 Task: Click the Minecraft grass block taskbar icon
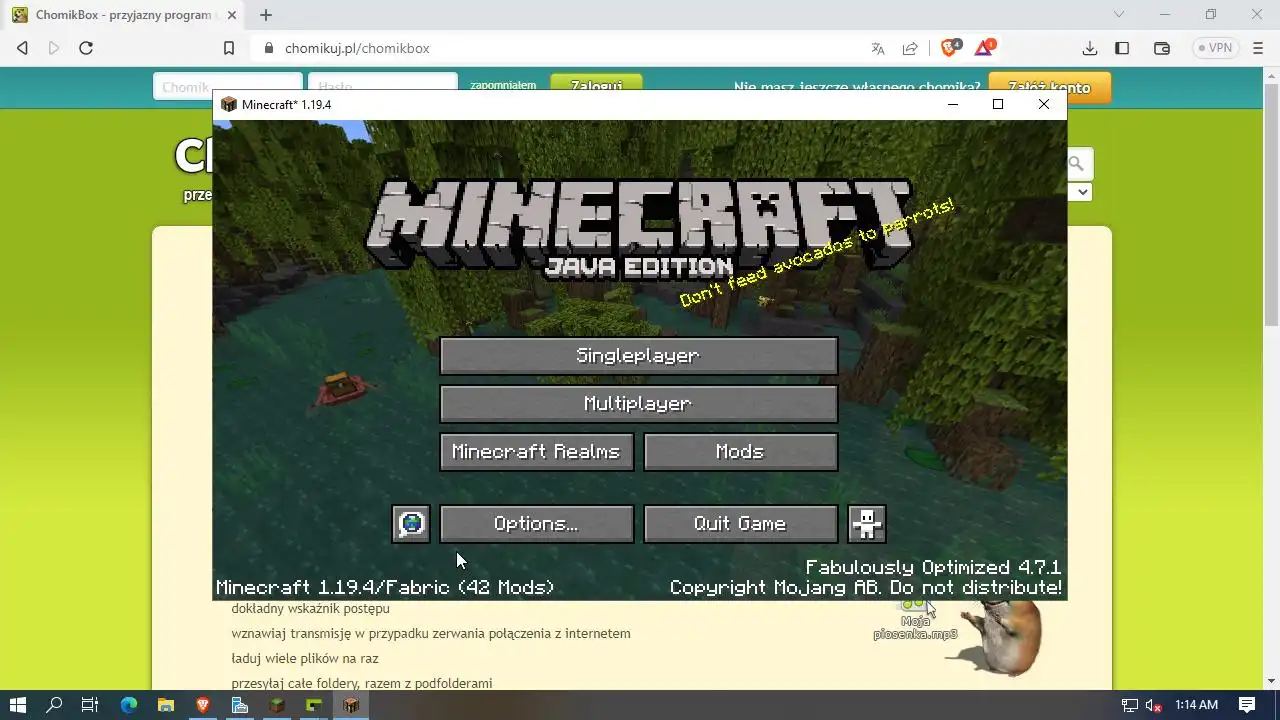click(x=277, y=705)
